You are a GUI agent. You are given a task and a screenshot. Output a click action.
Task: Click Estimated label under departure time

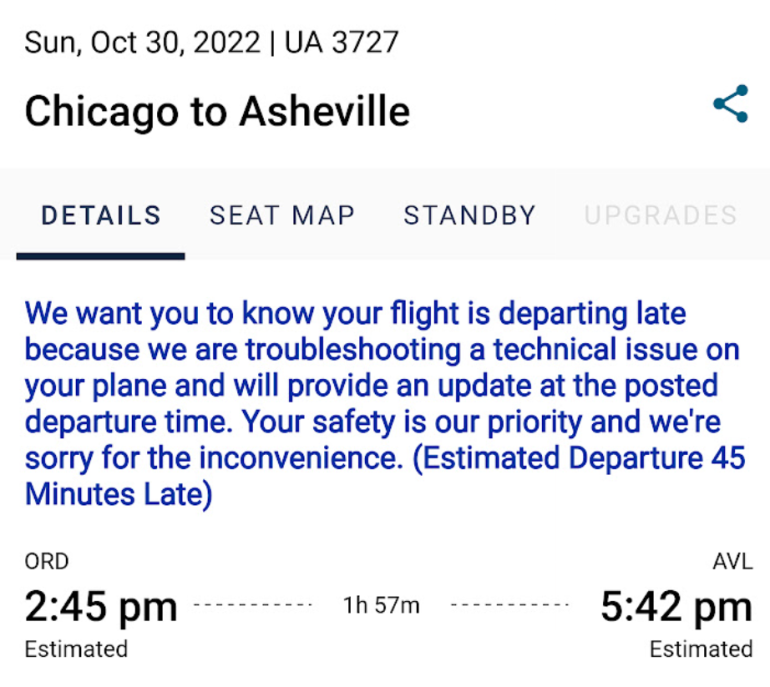(76, 649)
